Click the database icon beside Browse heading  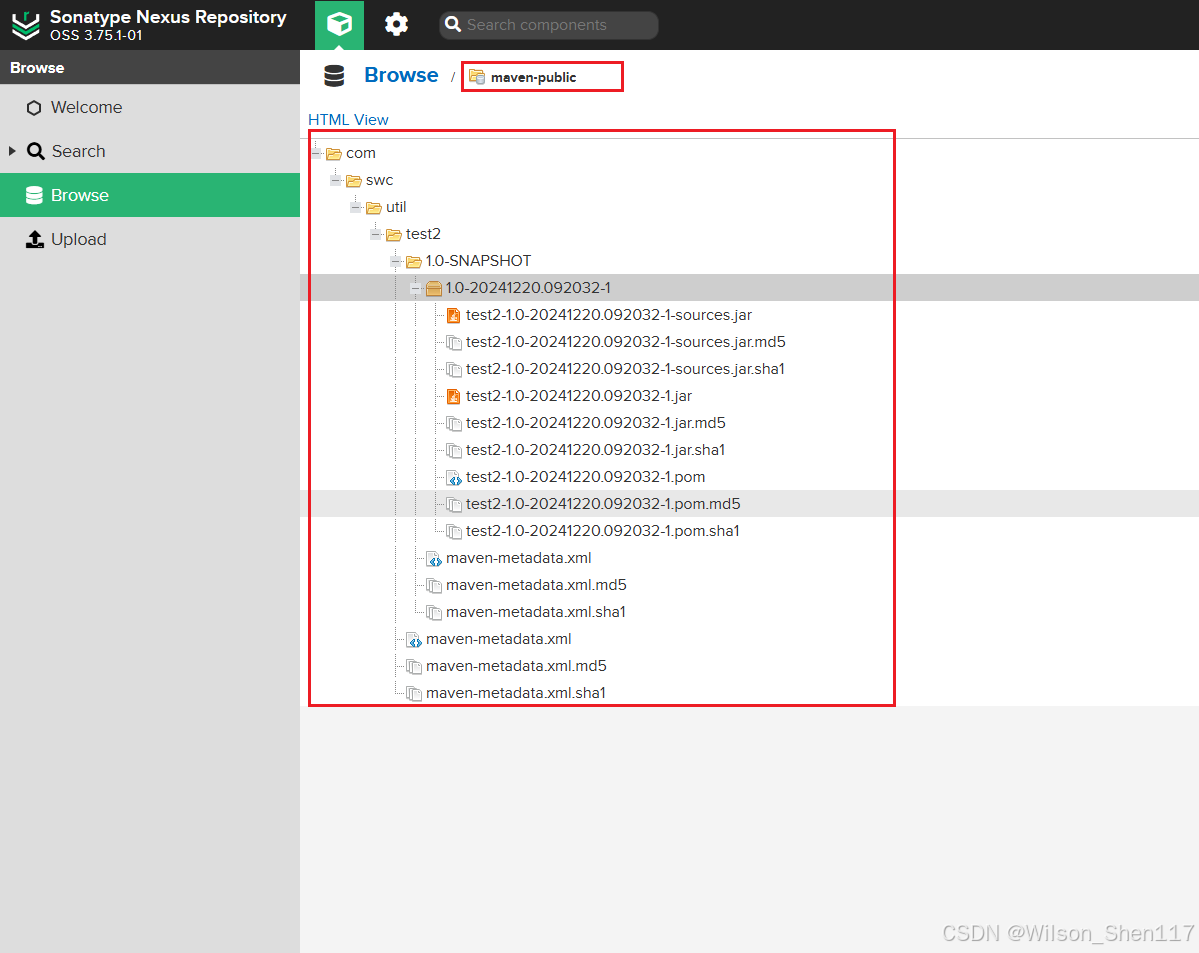pyautogui.click(x=334, y=76)
